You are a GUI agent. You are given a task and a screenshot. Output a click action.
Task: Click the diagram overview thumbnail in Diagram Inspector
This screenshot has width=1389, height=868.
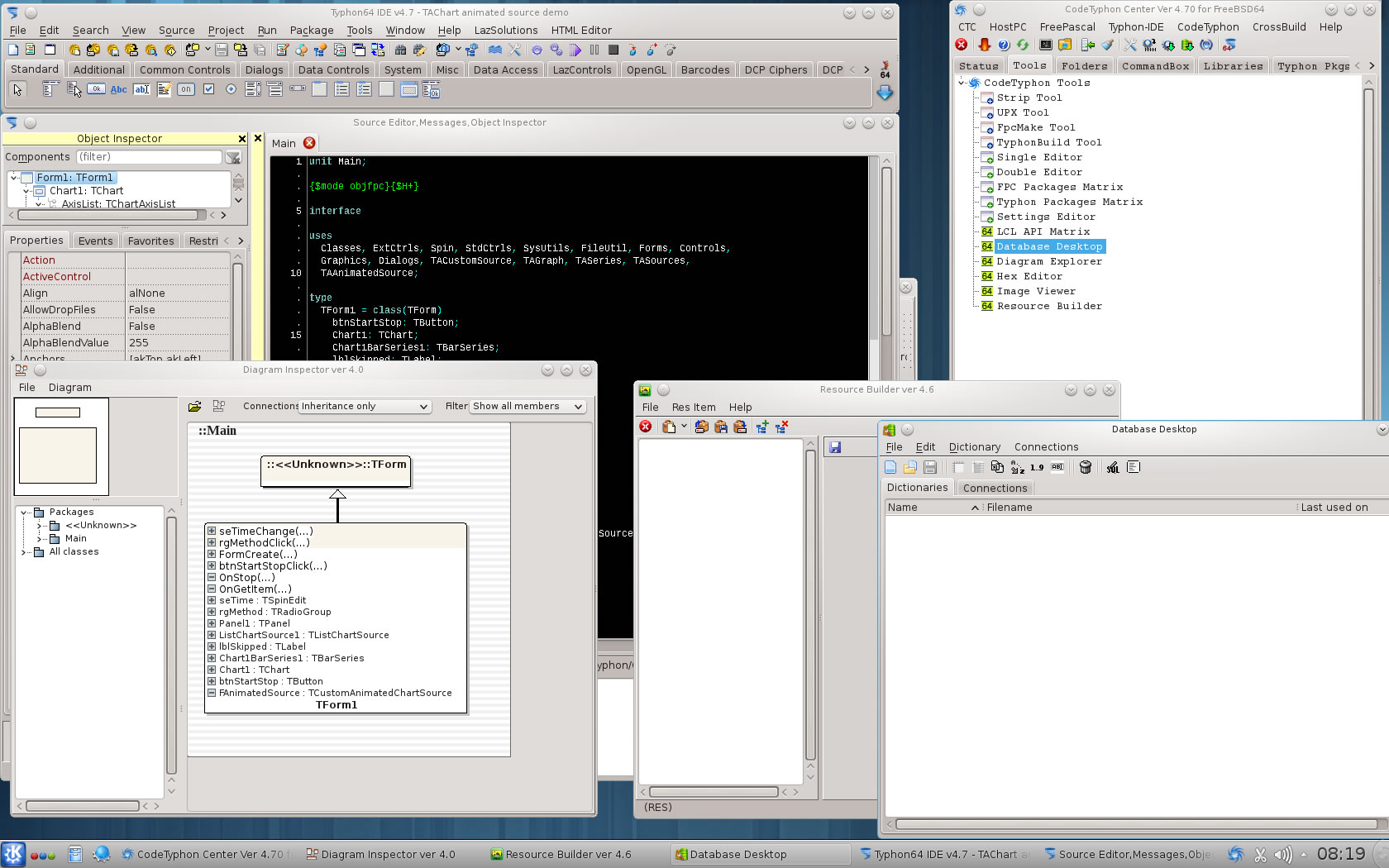(61, 446)
